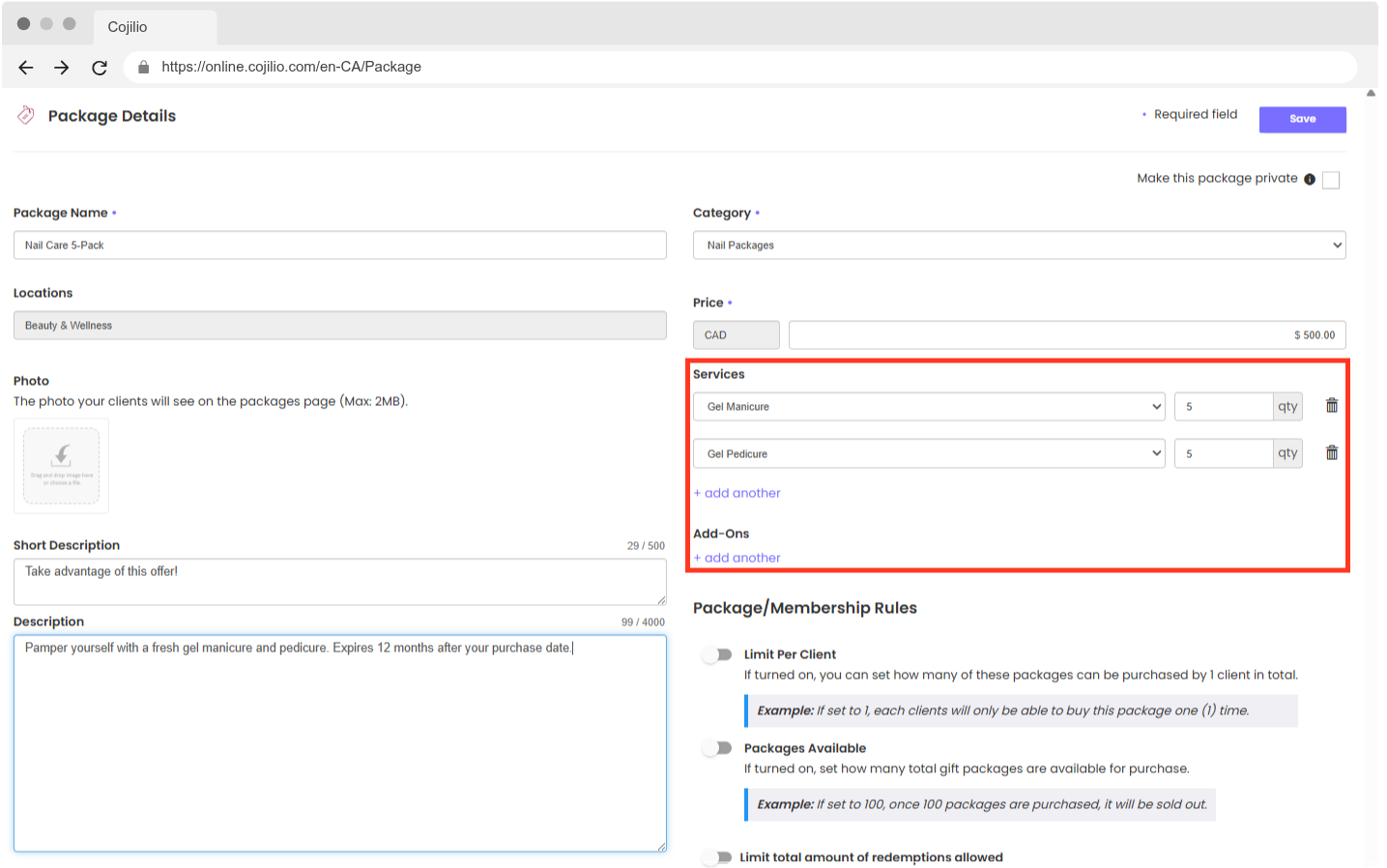Click the padlock icon in address bar
Image resolution: width=1387 pixels, height=868 pixels.
point(144,67)
